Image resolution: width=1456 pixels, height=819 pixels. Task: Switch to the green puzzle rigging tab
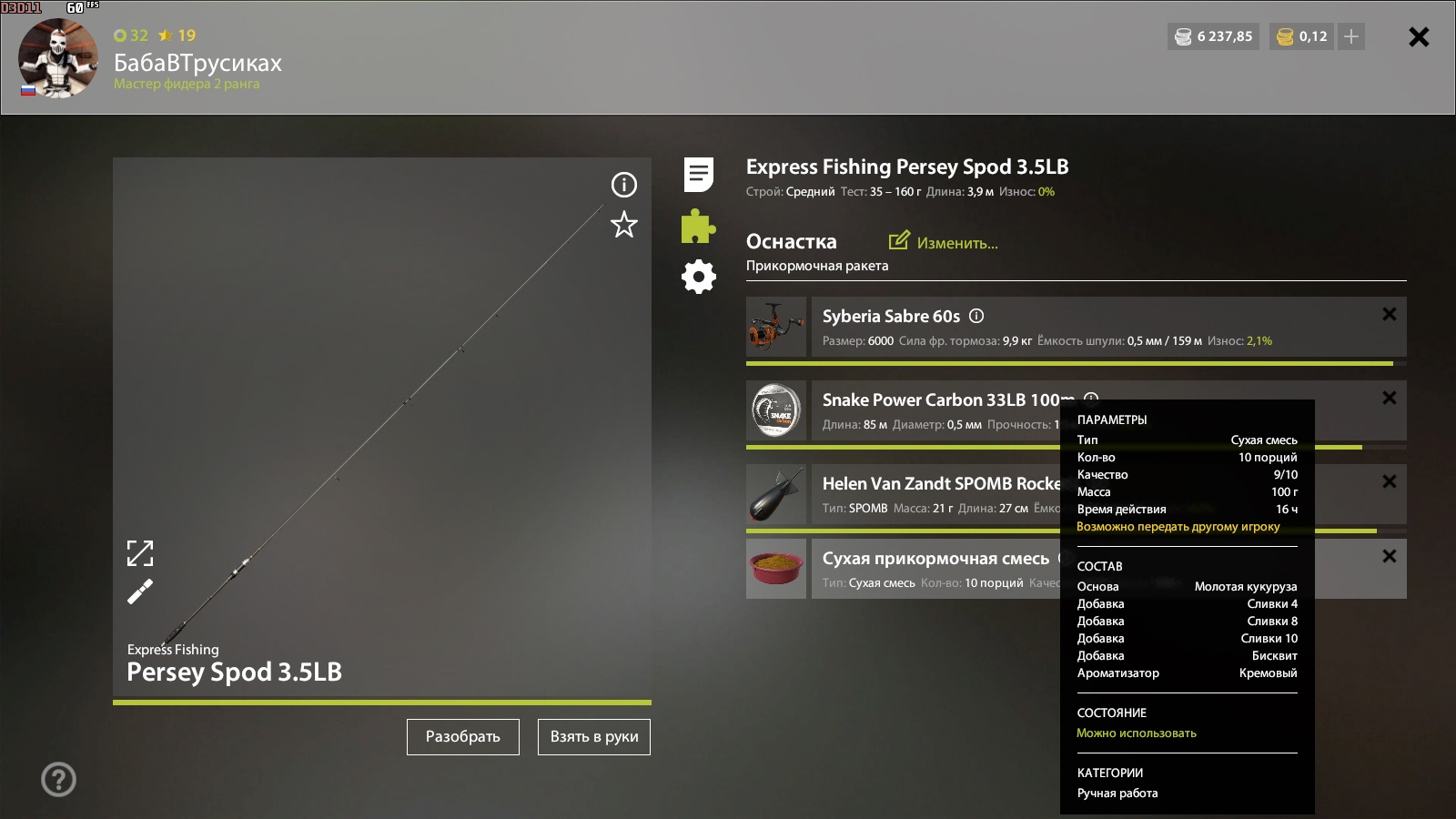coord(699,227)
